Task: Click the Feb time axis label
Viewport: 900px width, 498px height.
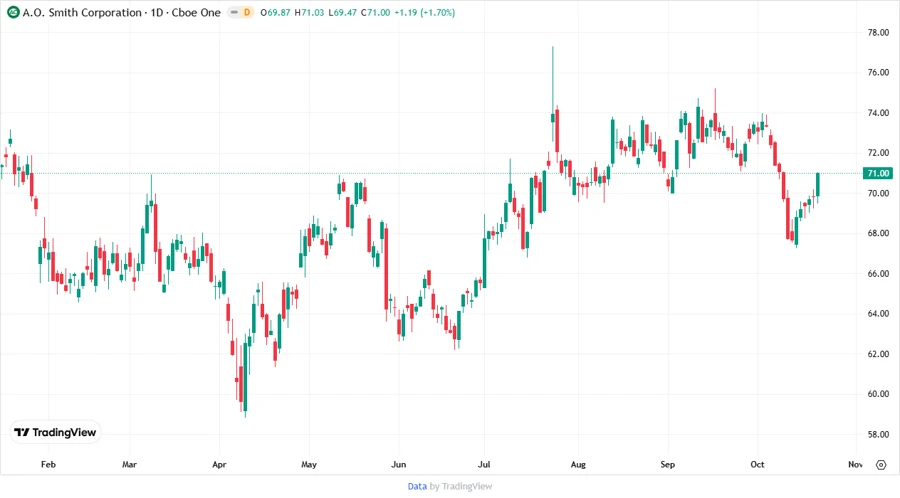Action: pos(48,465)
